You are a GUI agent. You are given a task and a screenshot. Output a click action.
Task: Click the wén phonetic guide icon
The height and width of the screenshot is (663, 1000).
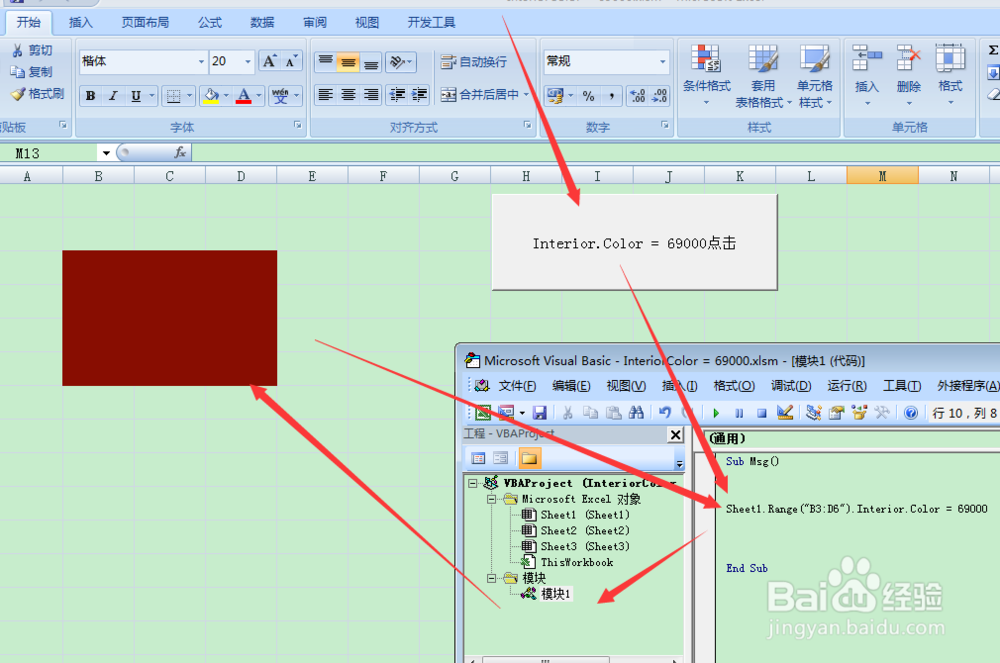[x=281, y=96]
